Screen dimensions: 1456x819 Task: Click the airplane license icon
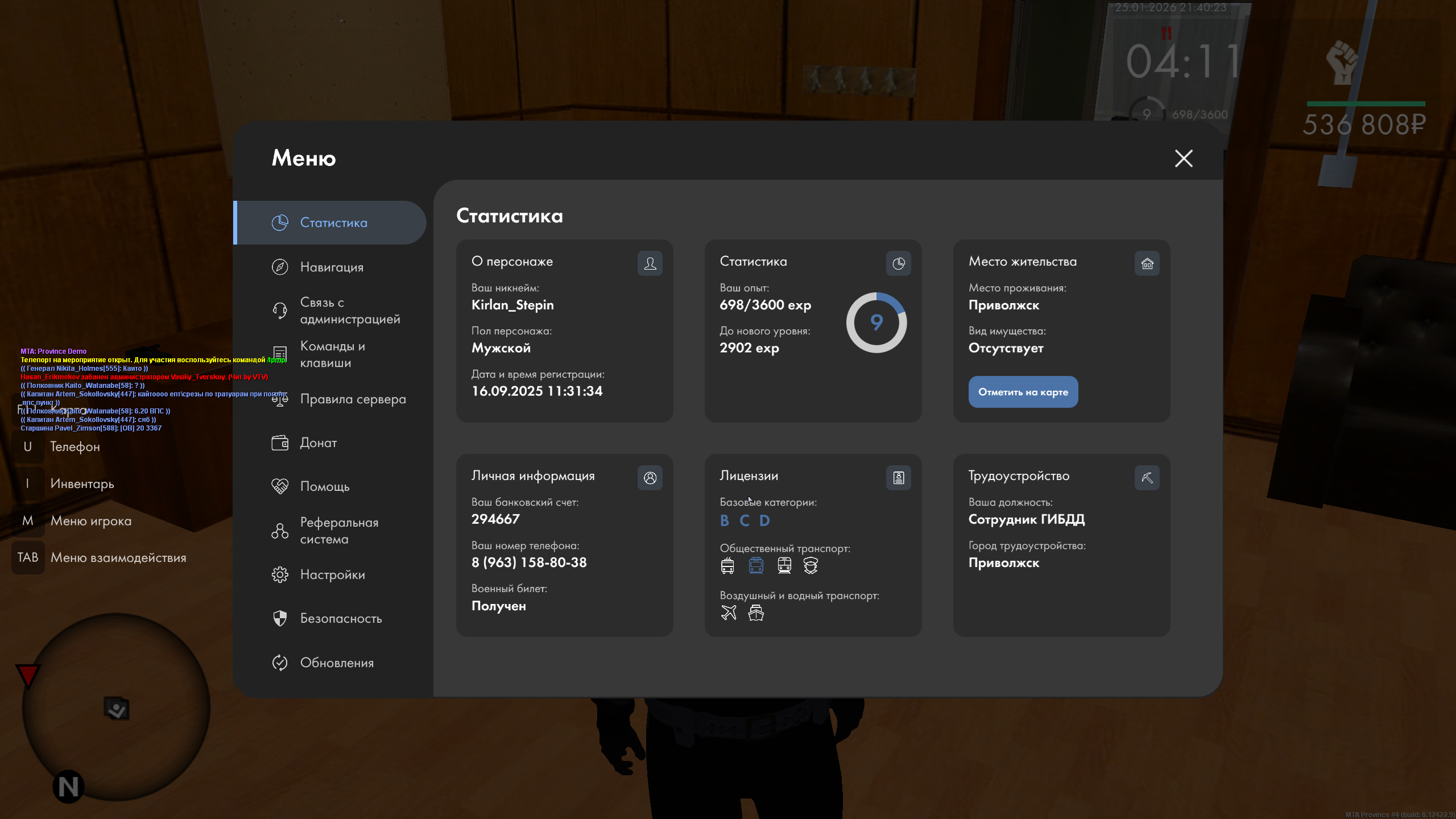[729, 613]
